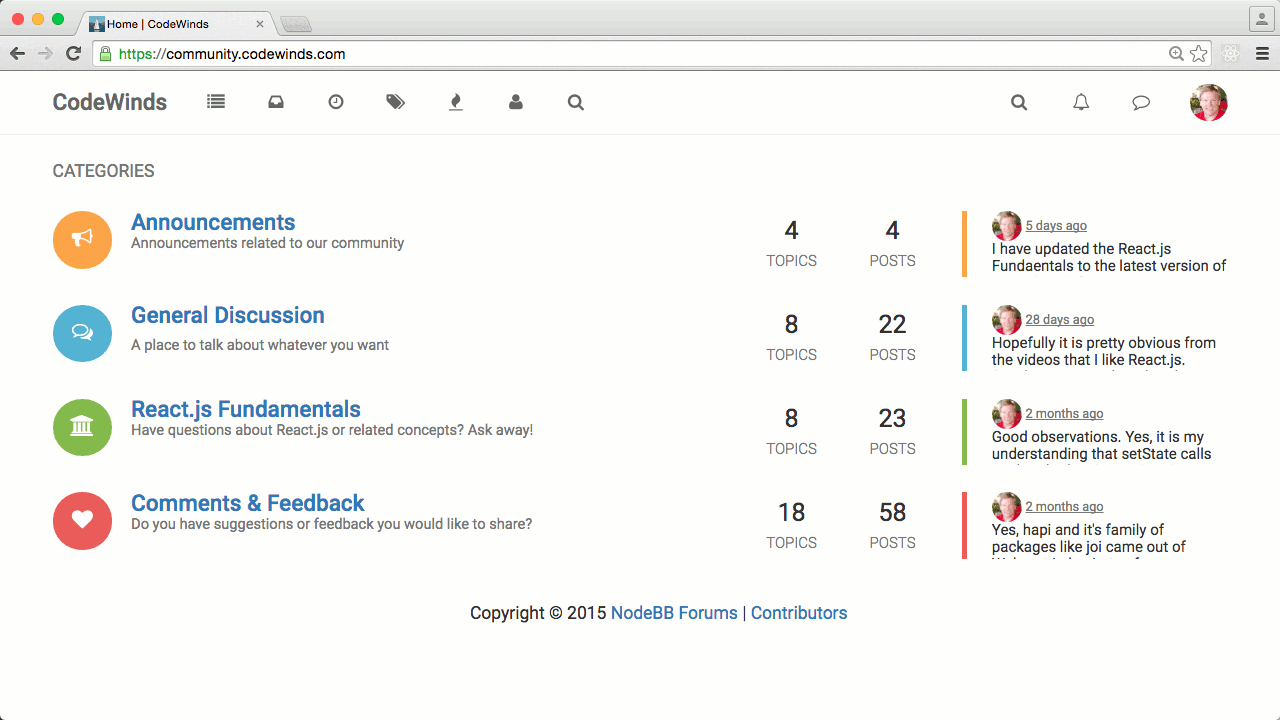Open the '2 months ago' link in Comments row
The image size is (1280, 720).
coord(1064,507)
